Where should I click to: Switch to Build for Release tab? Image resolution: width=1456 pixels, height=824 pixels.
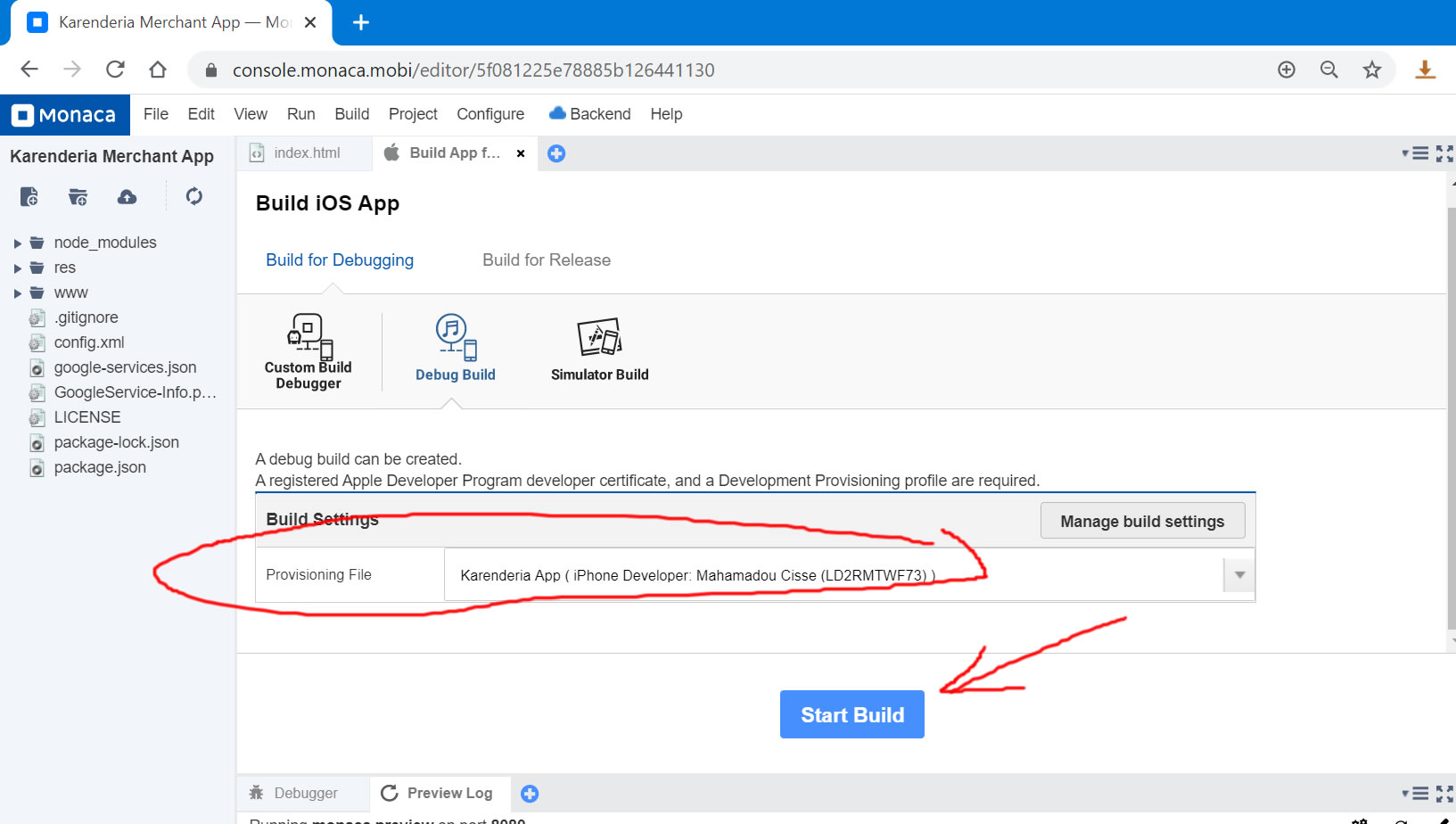pos(546,260)
